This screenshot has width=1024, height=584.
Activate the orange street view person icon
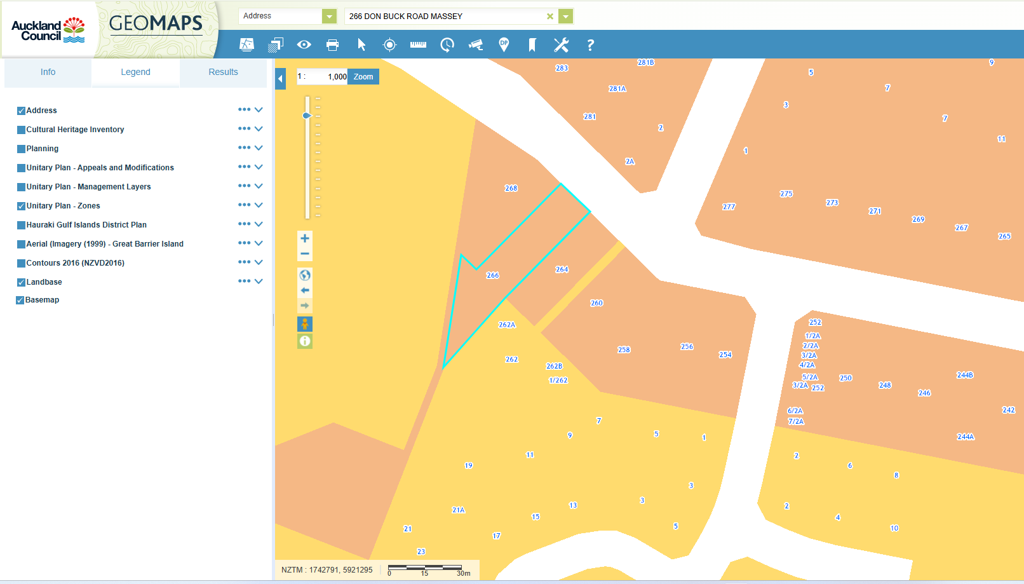(305, 324)
